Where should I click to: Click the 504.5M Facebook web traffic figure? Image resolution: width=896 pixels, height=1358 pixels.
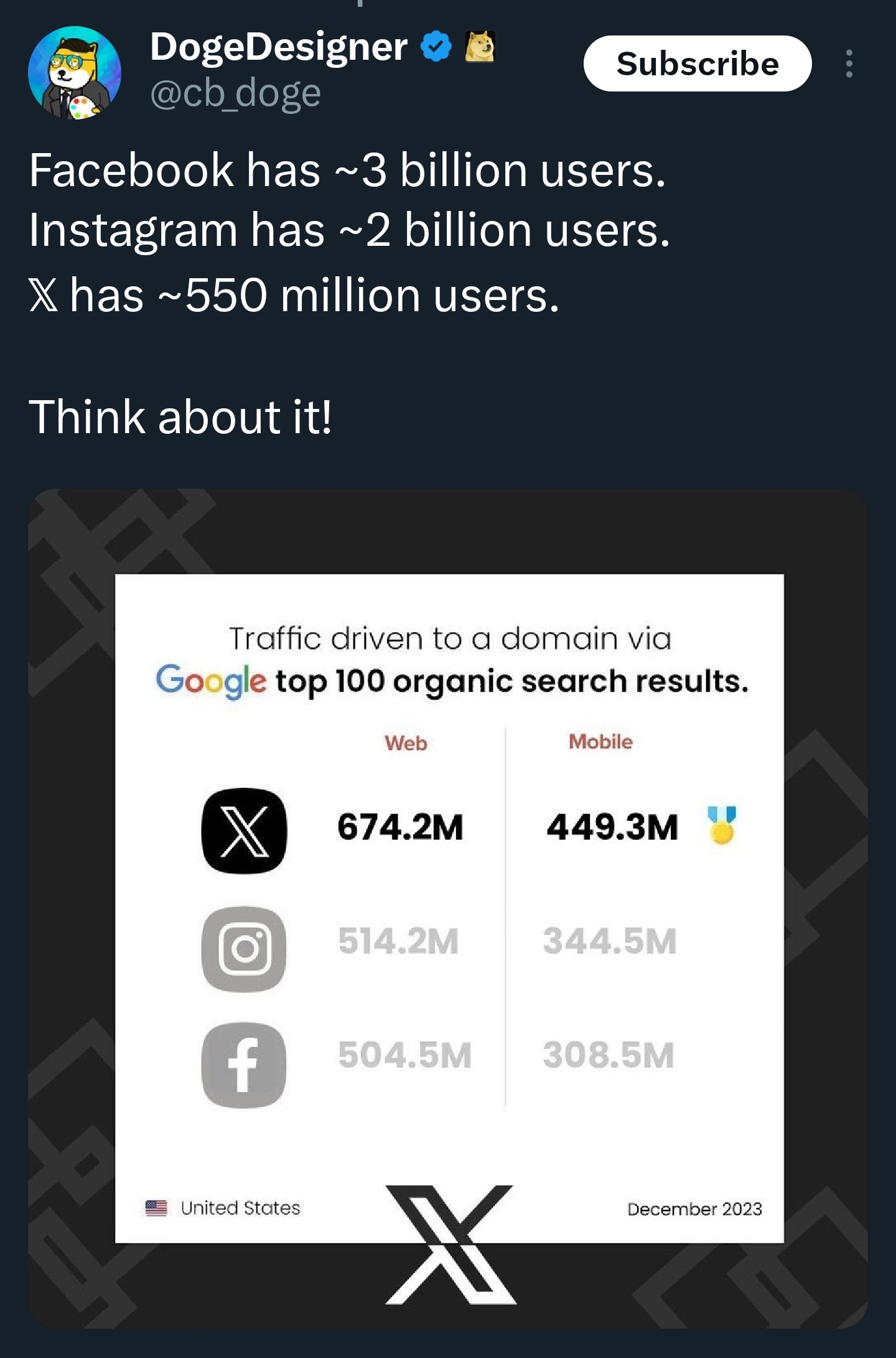tap(405, 1056)
